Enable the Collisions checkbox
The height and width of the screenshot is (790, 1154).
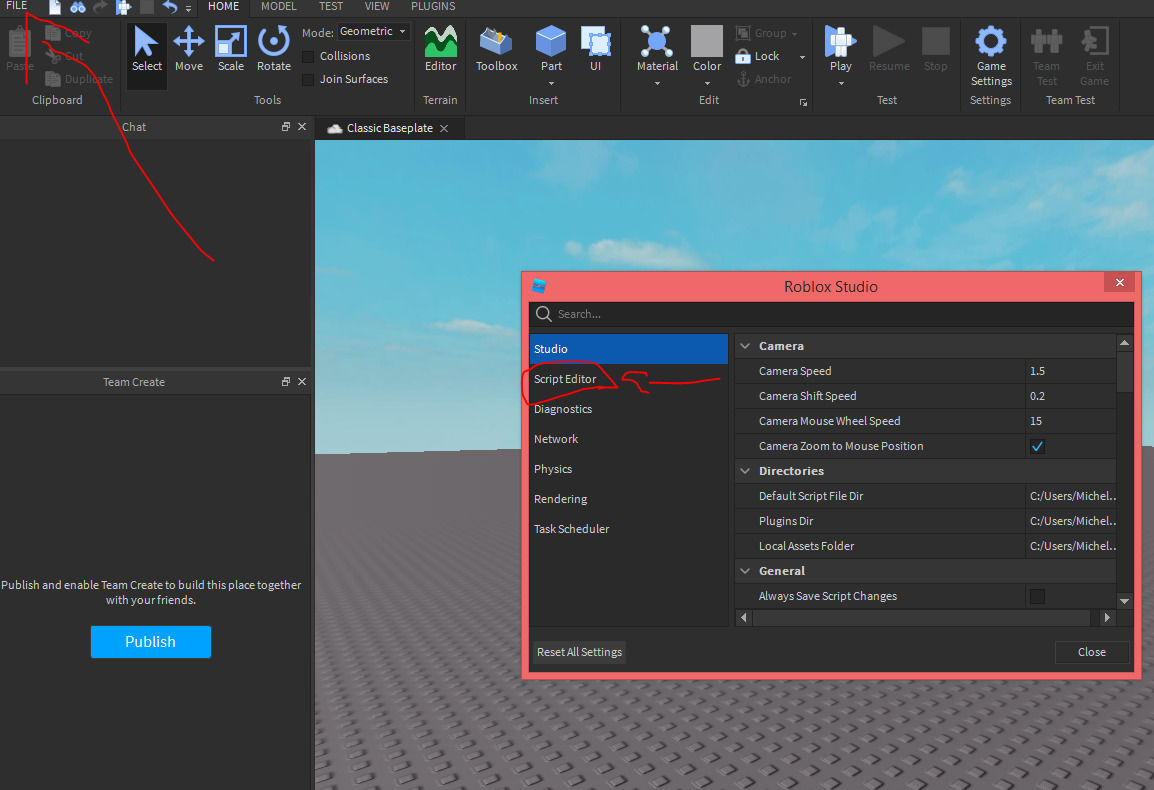click(x=308, y=57)
